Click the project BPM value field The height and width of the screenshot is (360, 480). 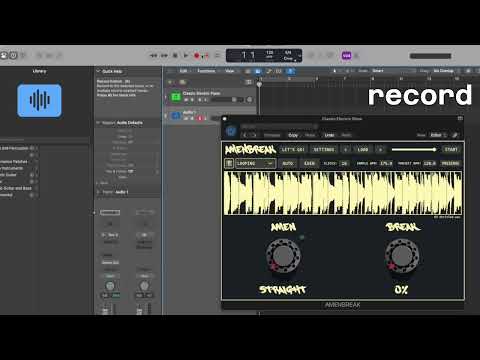tap(429, 163)
